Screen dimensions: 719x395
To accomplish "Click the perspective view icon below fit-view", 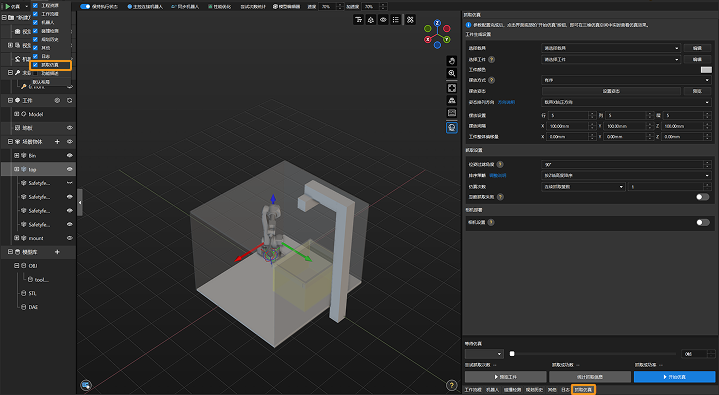I will (452, 100).
